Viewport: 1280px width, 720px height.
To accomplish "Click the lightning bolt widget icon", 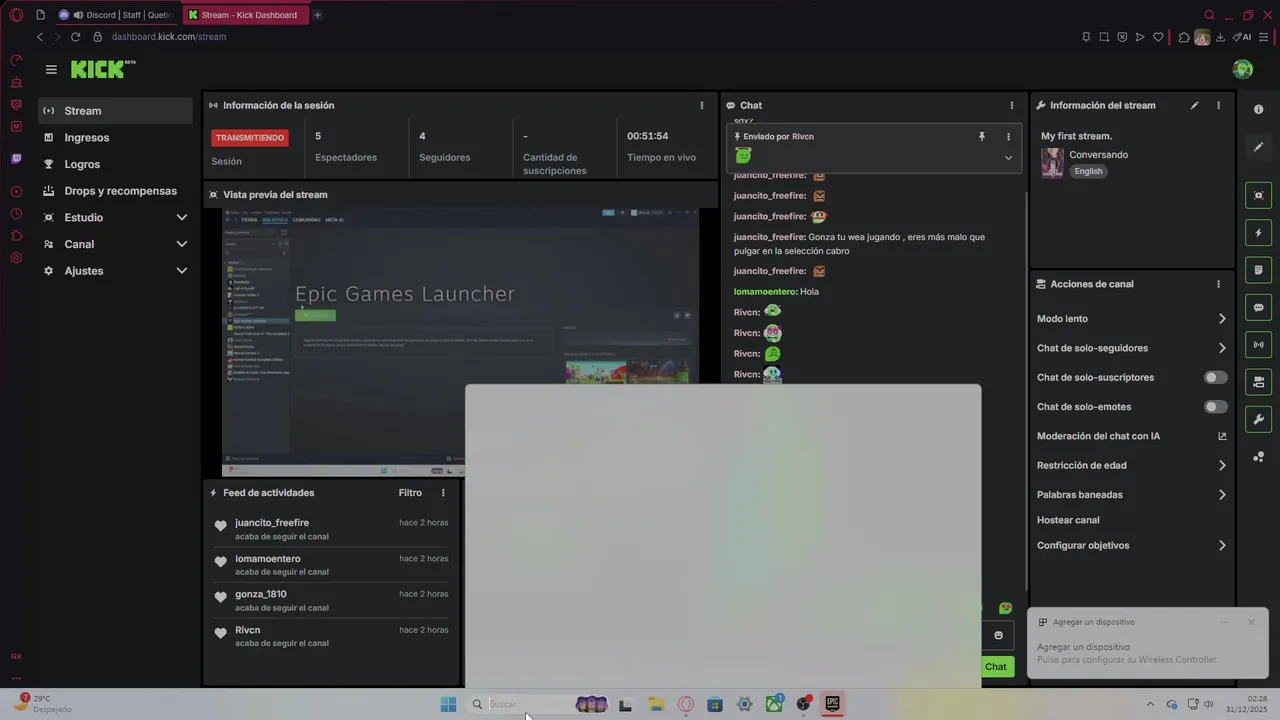I will pyautogui.click(x=1258, y=233).
